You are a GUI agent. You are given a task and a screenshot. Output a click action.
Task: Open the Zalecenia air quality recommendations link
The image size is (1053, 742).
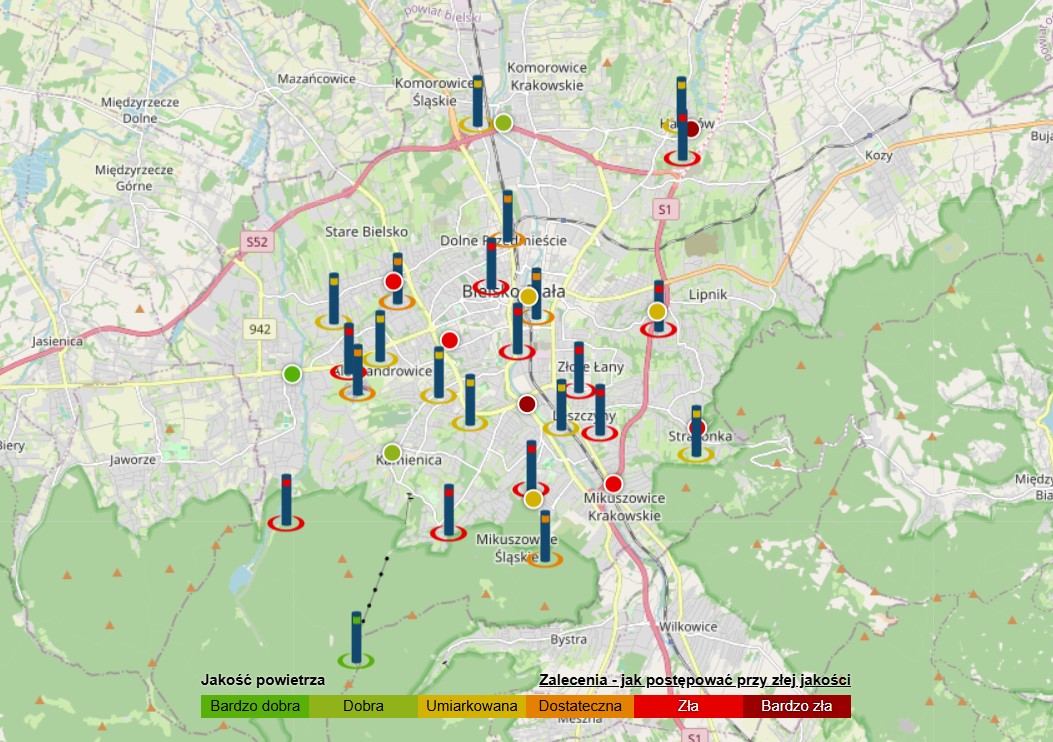point(694,680)
